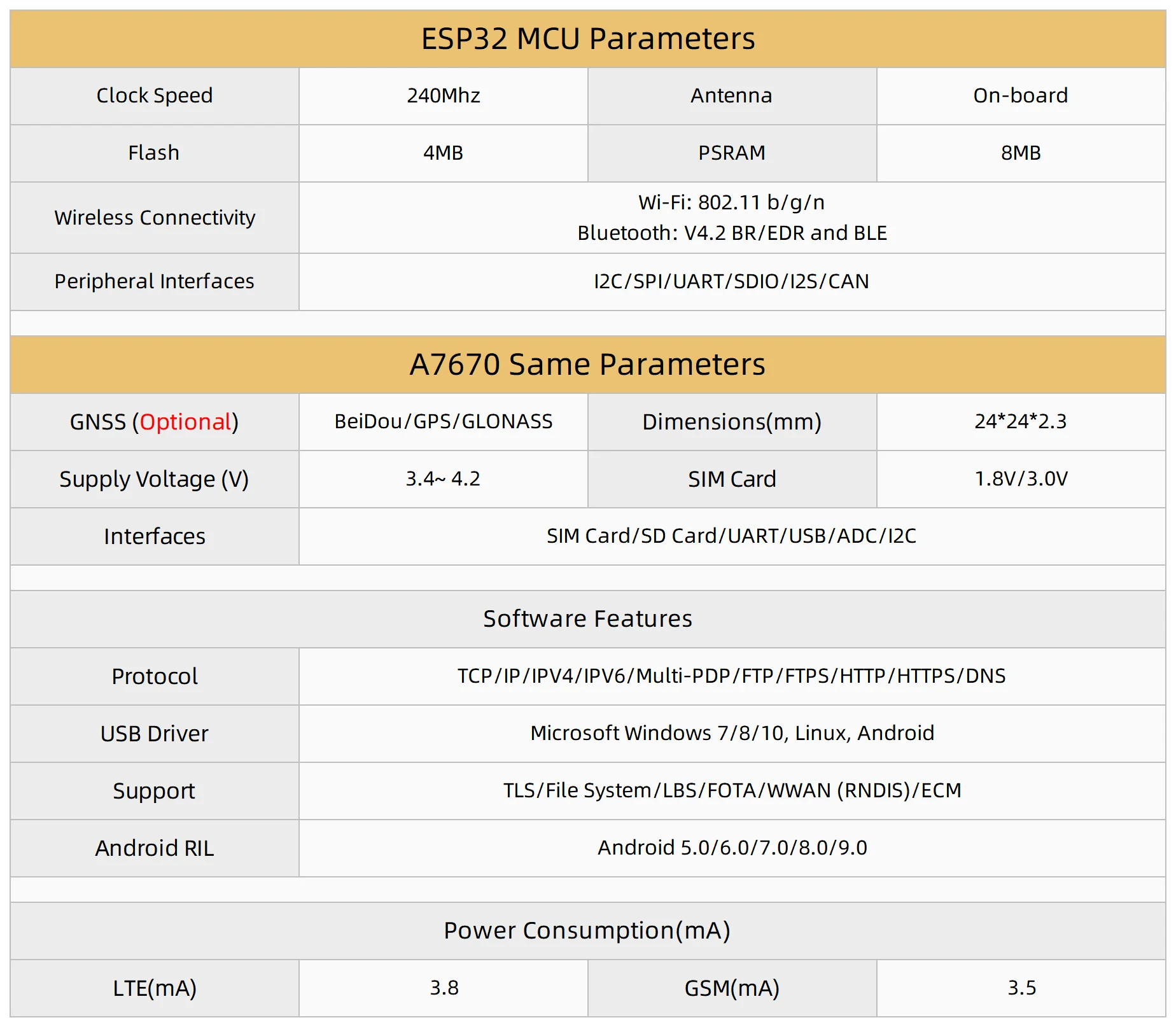The image size is (1176, 1027).
Task: Select the Clock Speed label cell
Action: (x=155, y=95)
